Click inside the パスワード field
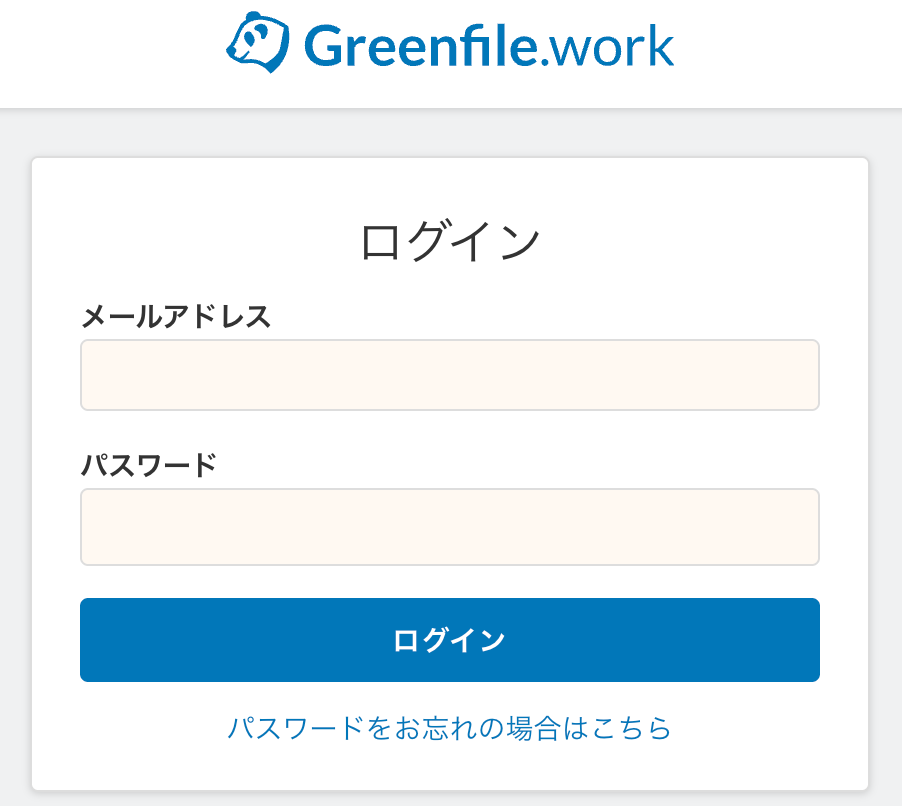This screenshot has height=806, width=902. [x=450, y=527]
